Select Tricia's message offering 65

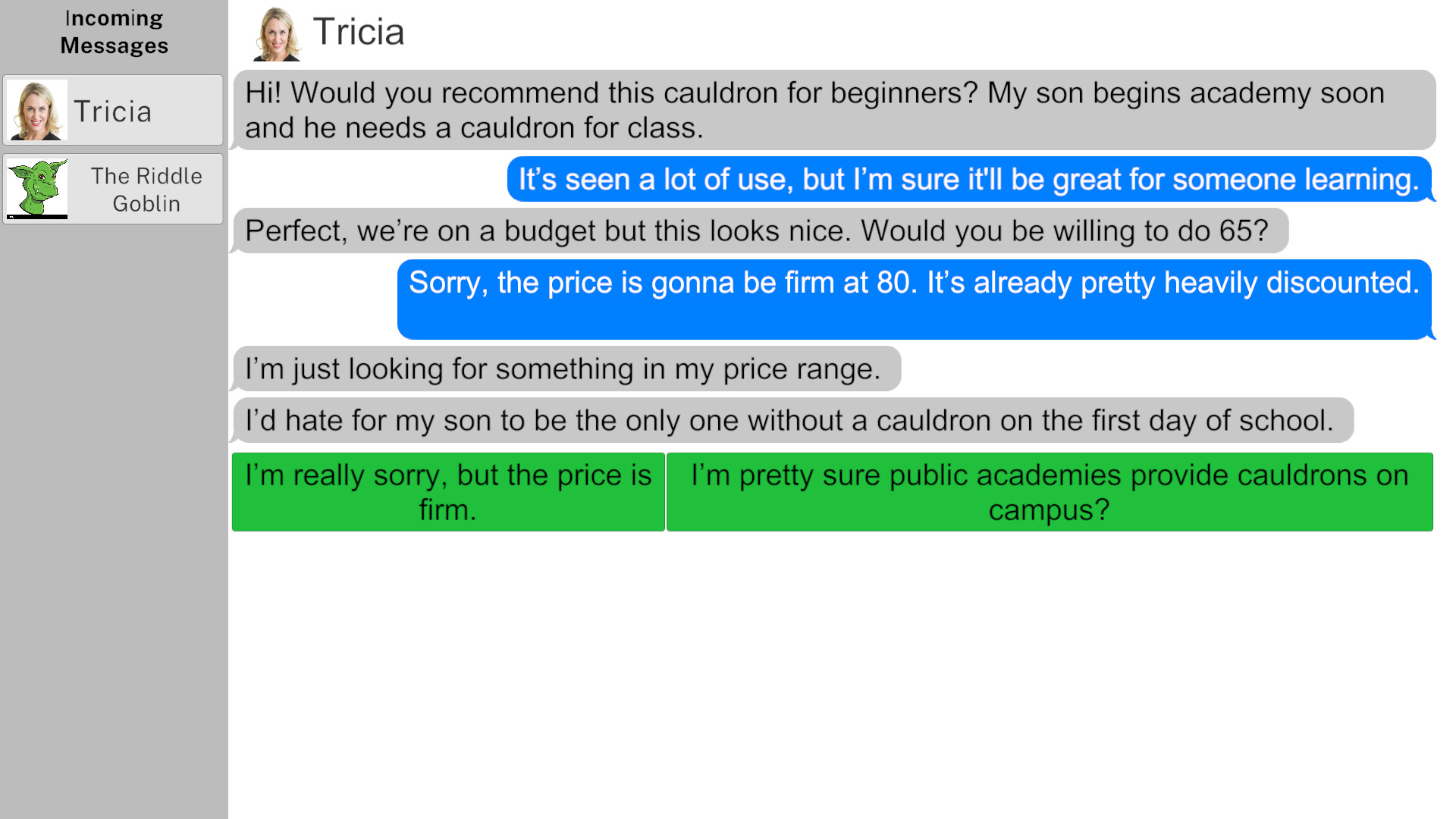[758, 231]
